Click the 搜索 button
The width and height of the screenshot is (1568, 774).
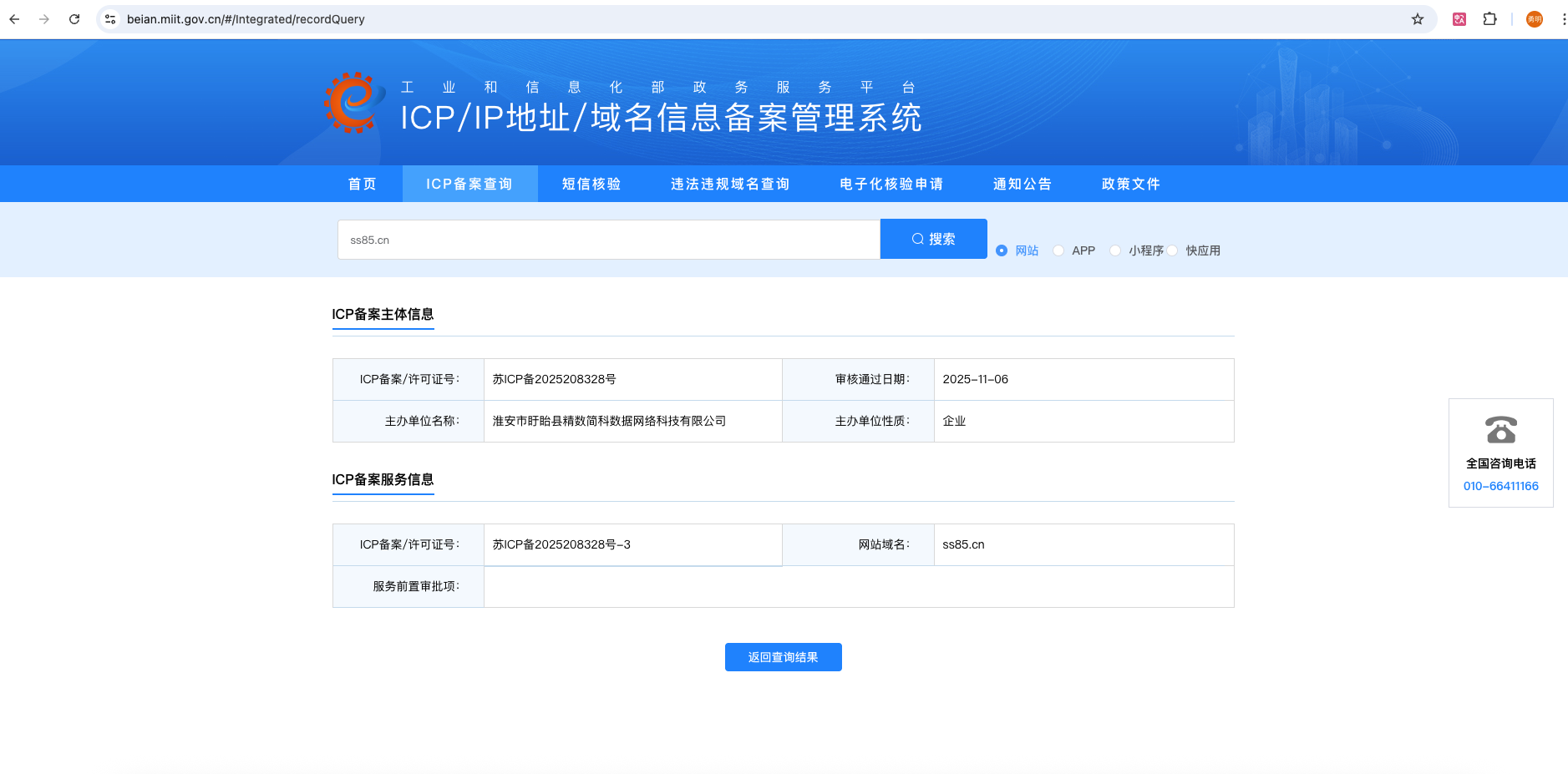click(x=934, y=239)
